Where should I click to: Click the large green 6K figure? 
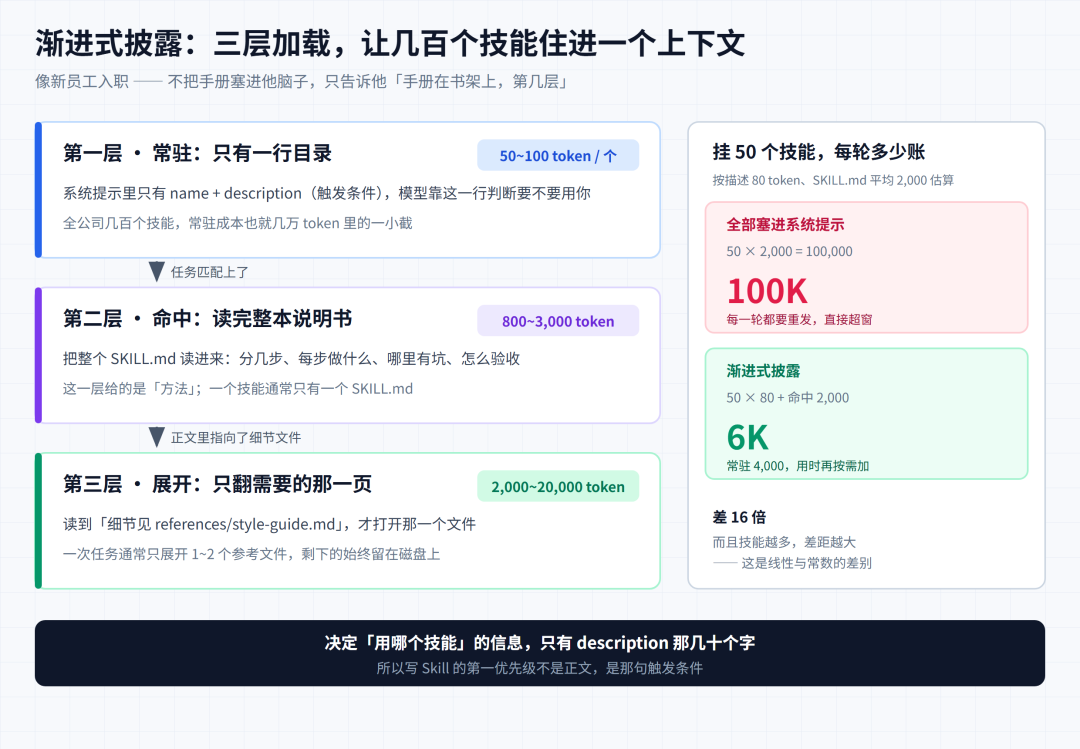[747, 437]
